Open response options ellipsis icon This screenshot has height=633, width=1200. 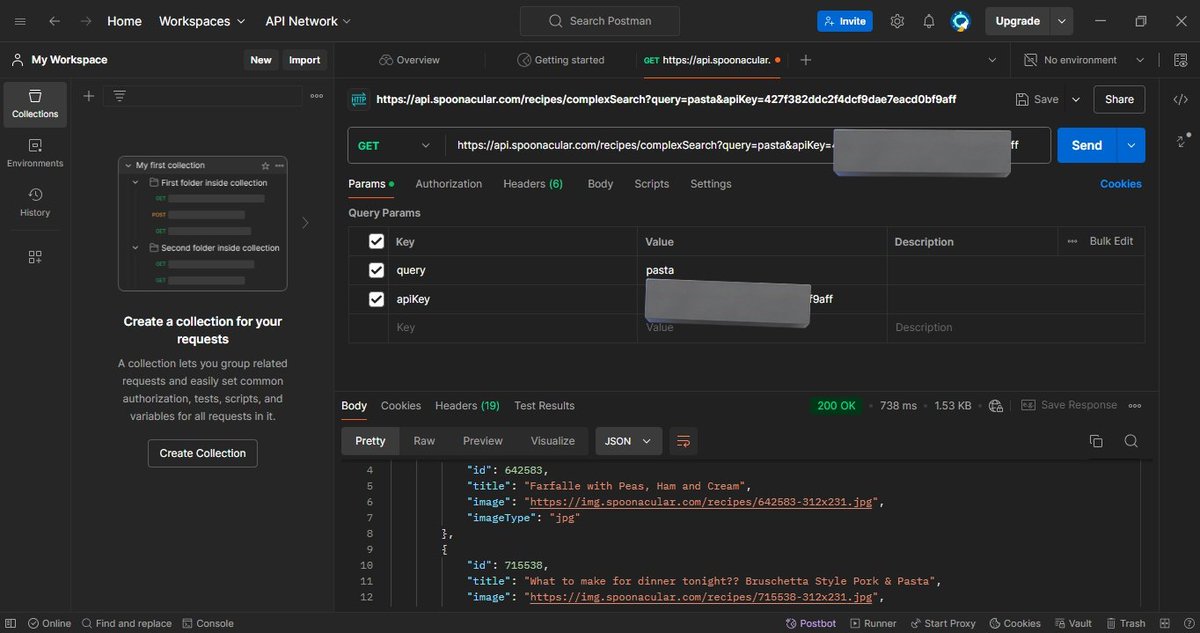coord(1135,406)
